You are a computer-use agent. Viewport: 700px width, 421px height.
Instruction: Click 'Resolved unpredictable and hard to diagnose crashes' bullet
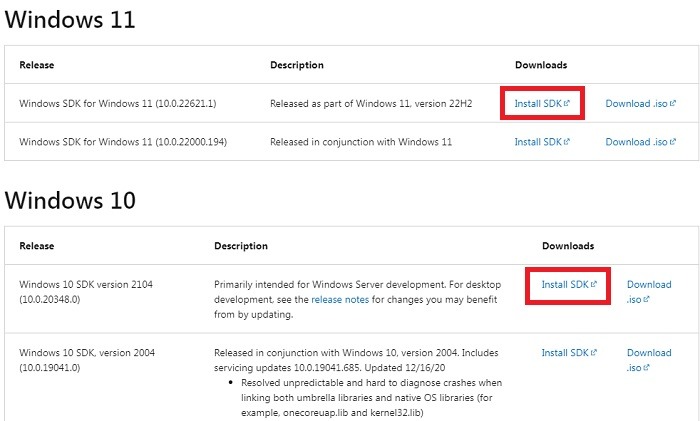tap(371, 397)
